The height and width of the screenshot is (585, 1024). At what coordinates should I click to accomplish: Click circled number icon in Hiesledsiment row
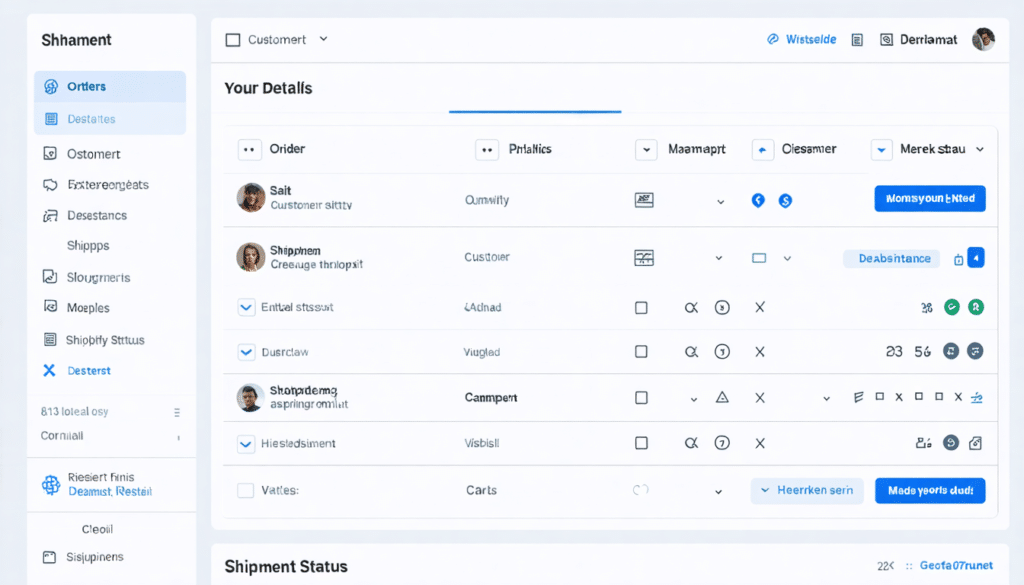click(722, 443)
